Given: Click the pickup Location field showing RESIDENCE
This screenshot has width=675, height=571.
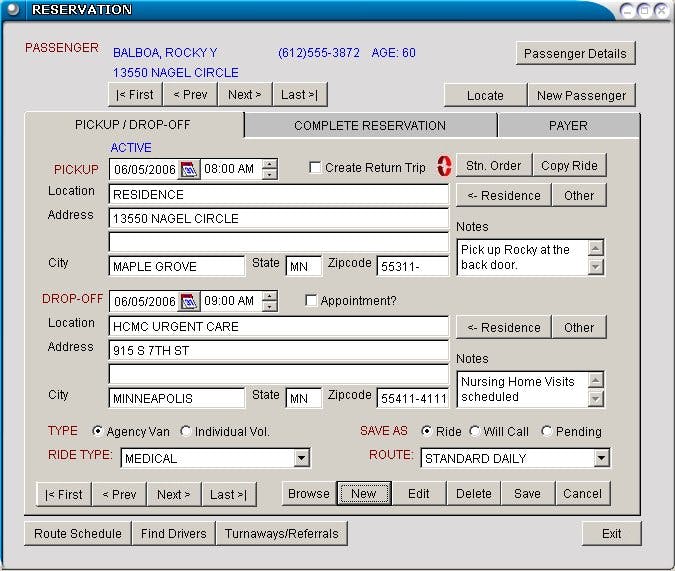Looking at the screenshot, I should coord(279,195).
